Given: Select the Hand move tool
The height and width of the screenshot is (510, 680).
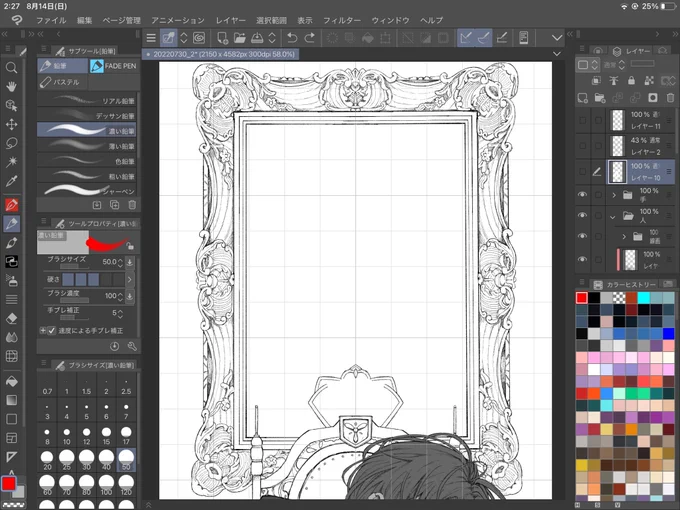Looking at the screenshot, I should click(11, 86).
